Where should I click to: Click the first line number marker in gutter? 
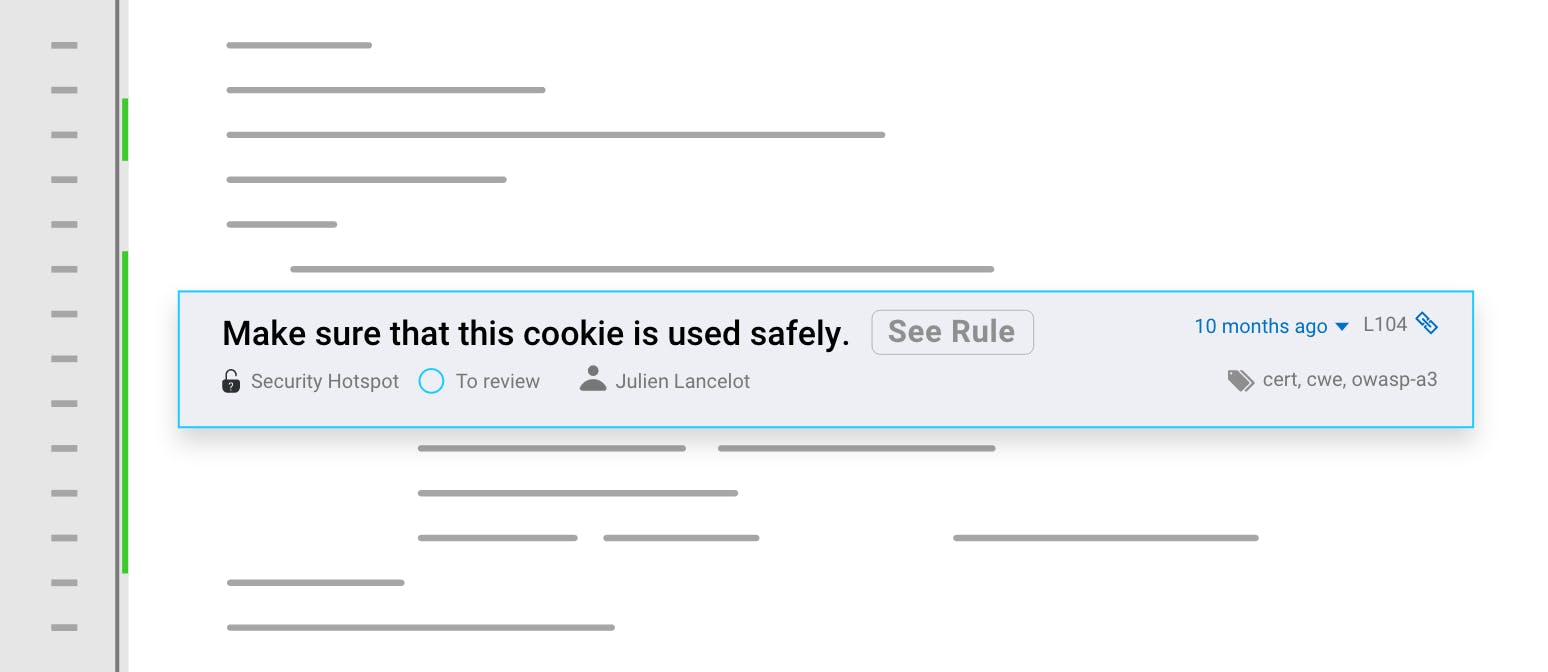[64, 45]
